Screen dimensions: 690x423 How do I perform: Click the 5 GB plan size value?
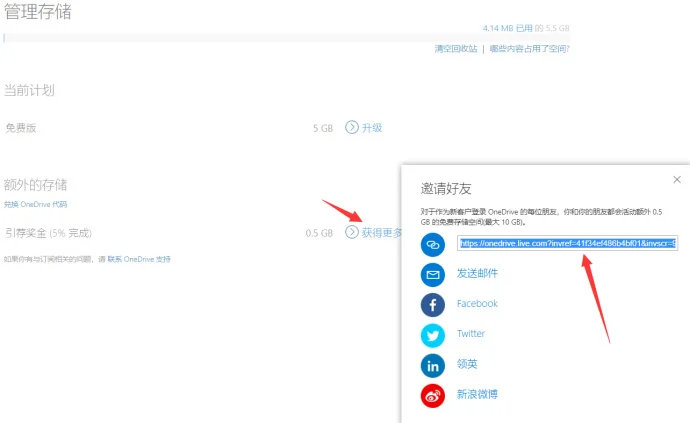323,128
